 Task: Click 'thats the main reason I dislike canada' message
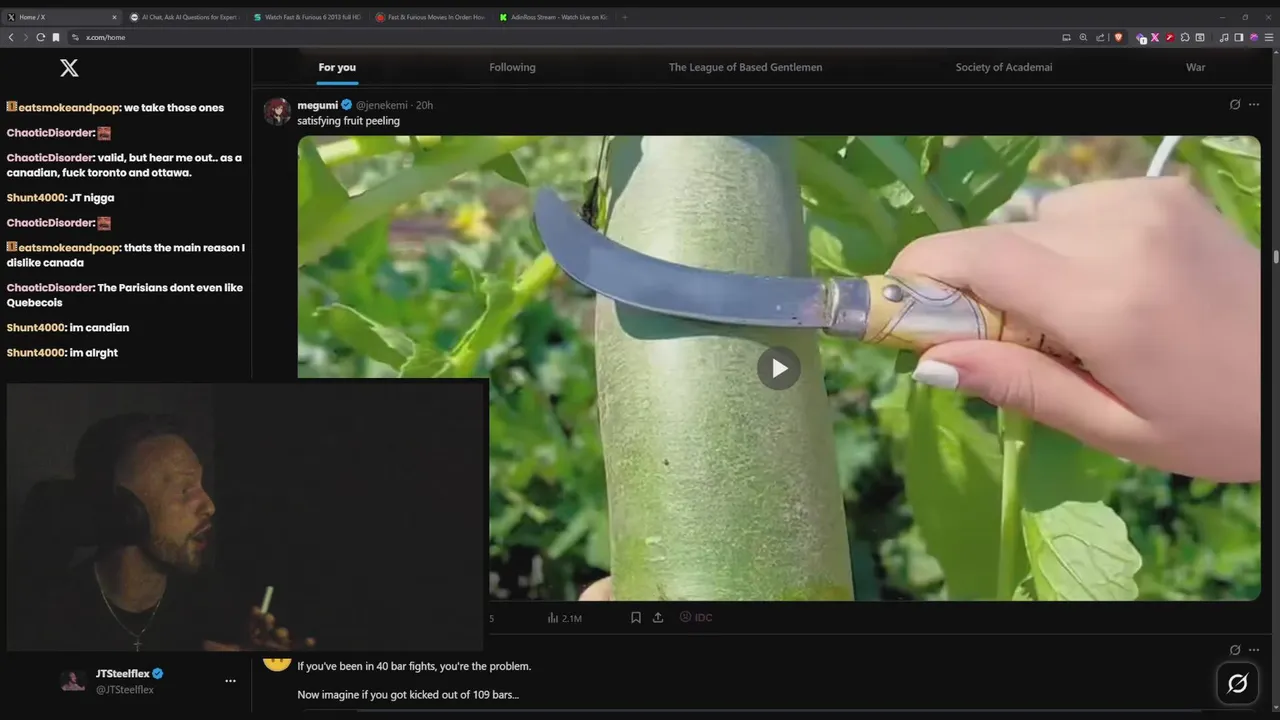[126, 255]
